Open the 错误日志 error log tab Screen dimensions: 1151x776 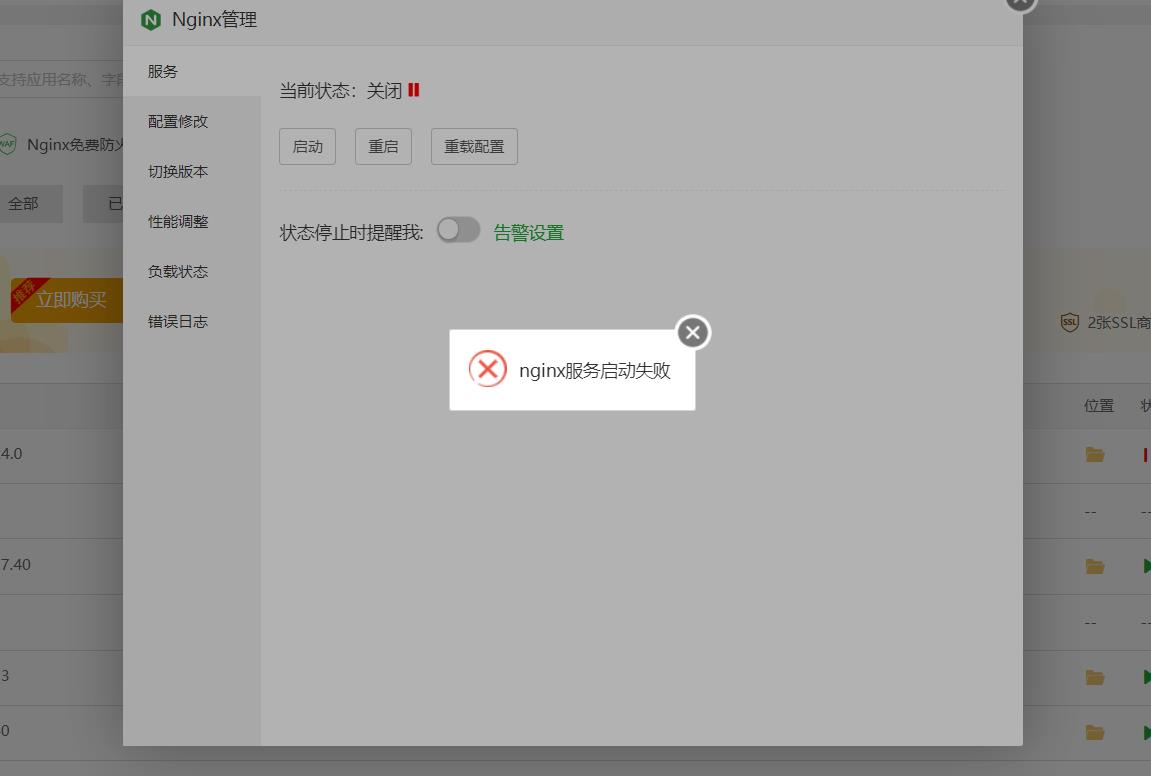tap(192, 321)
